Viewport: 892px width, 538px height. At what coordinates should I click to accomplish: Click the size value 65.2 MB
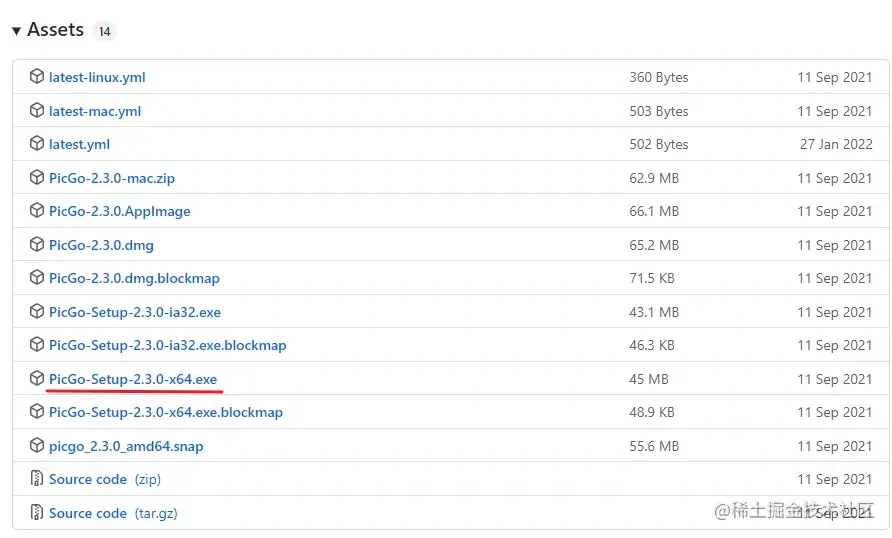[654, 246]
